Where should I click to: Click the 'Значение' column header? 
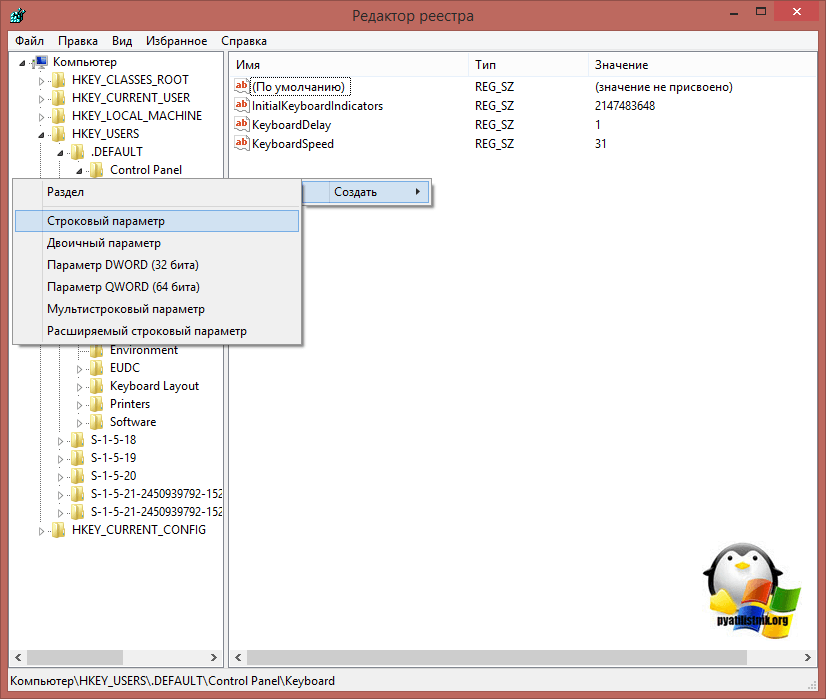click(x=621, y=65)
